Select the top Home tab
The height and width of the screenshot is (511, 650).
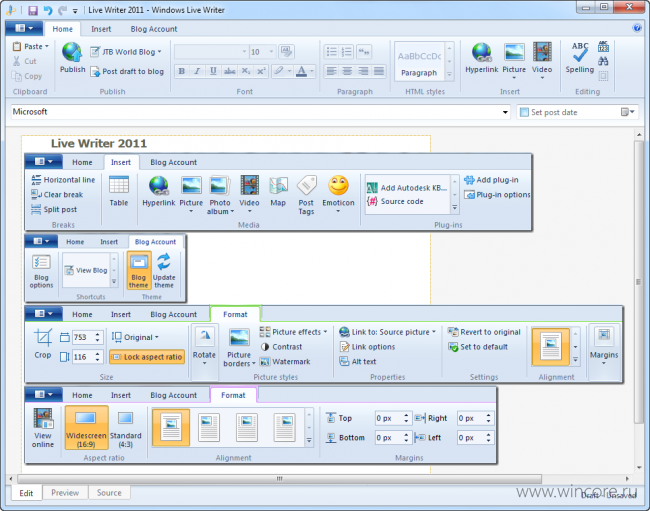point(63,29)
